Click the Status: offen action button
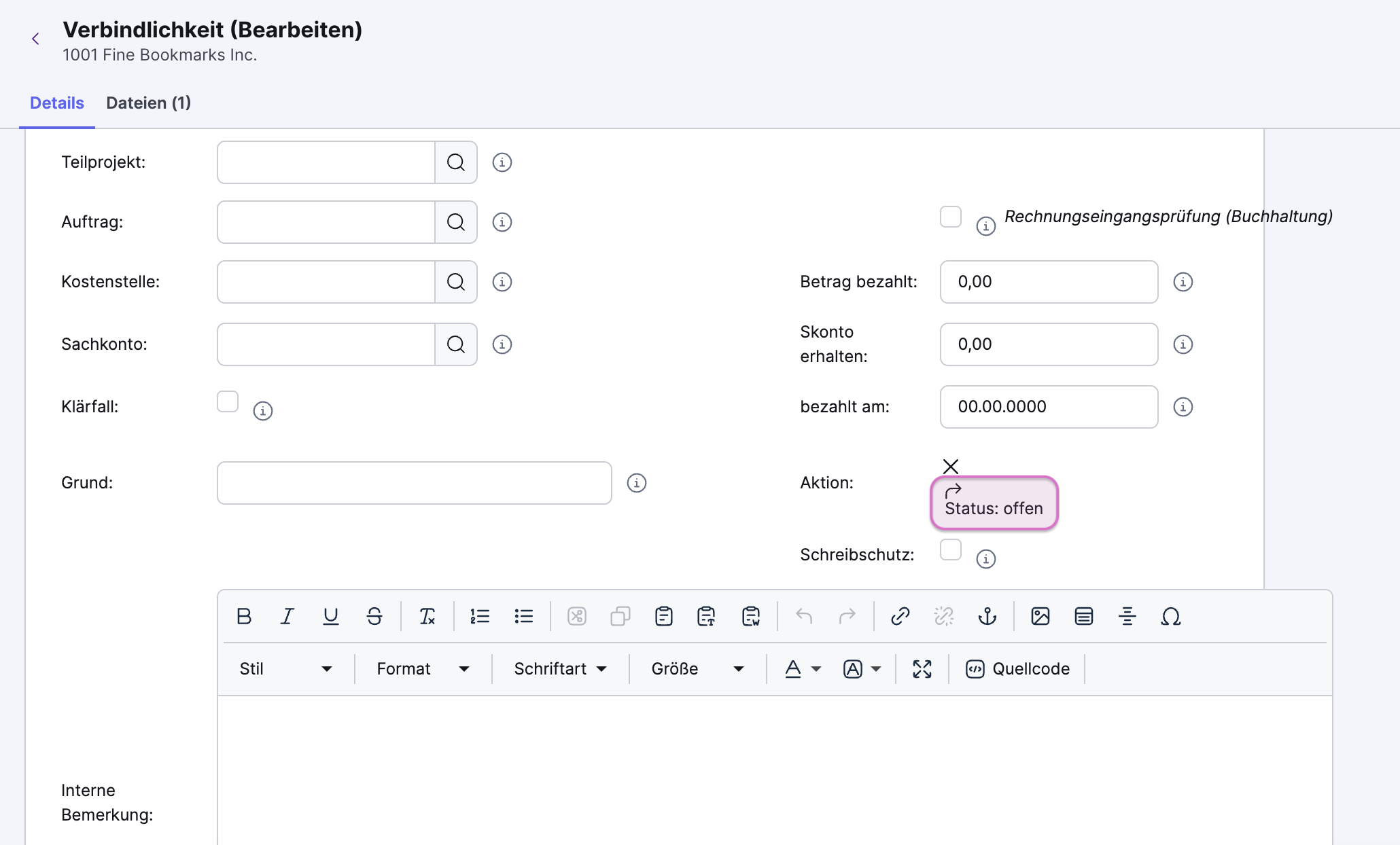This screenshot has width=1400, height=845. 994,503
